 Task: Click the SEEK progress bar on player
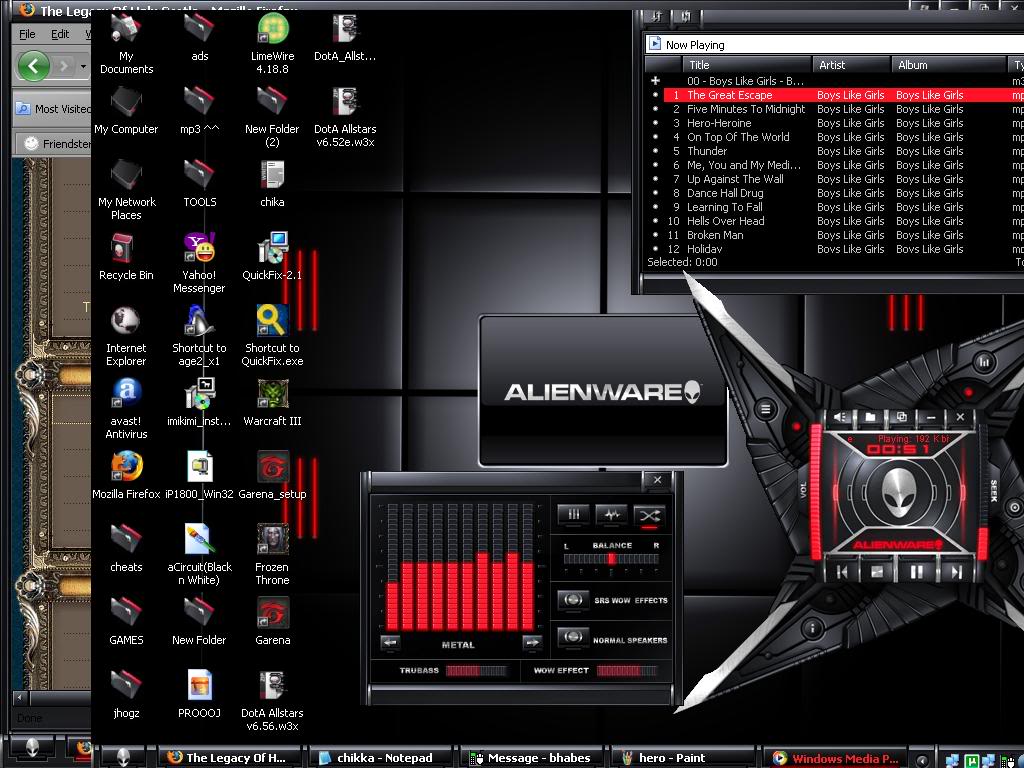tap(983, 492)
